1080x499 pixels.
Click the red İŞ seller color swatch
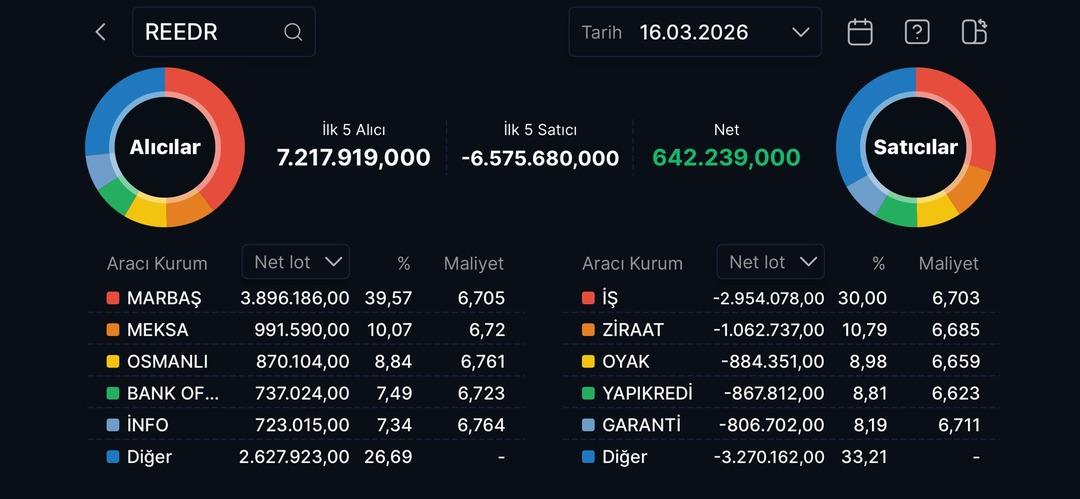(x=588, y=298)
